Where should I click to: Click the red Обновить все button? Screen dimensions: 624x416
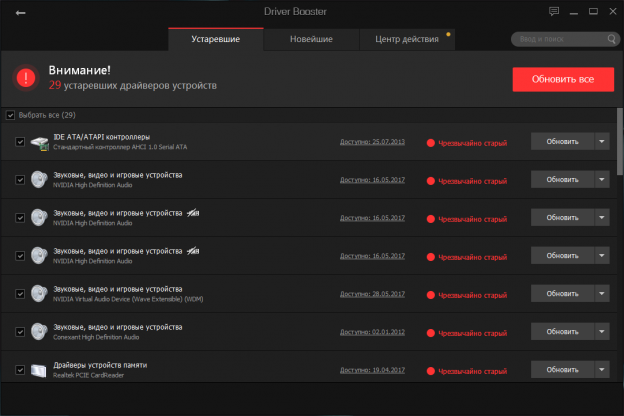click(x=563, y=79)
